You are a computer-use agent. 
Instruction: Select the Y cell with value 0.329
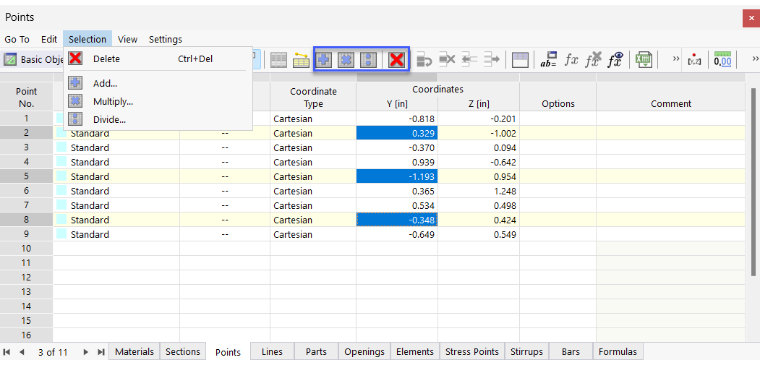click(x=397, y=133)
